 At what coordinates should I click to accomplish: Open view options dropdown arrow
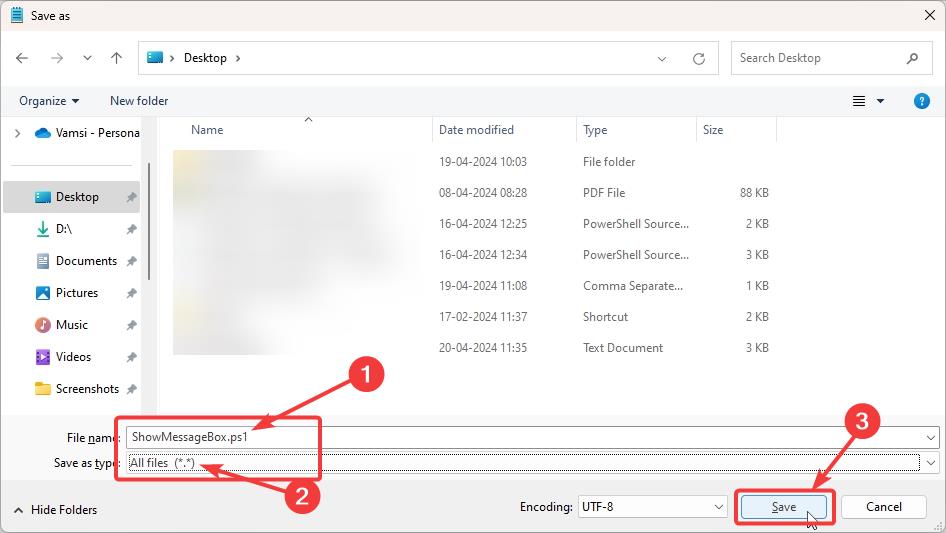(880, 101)
